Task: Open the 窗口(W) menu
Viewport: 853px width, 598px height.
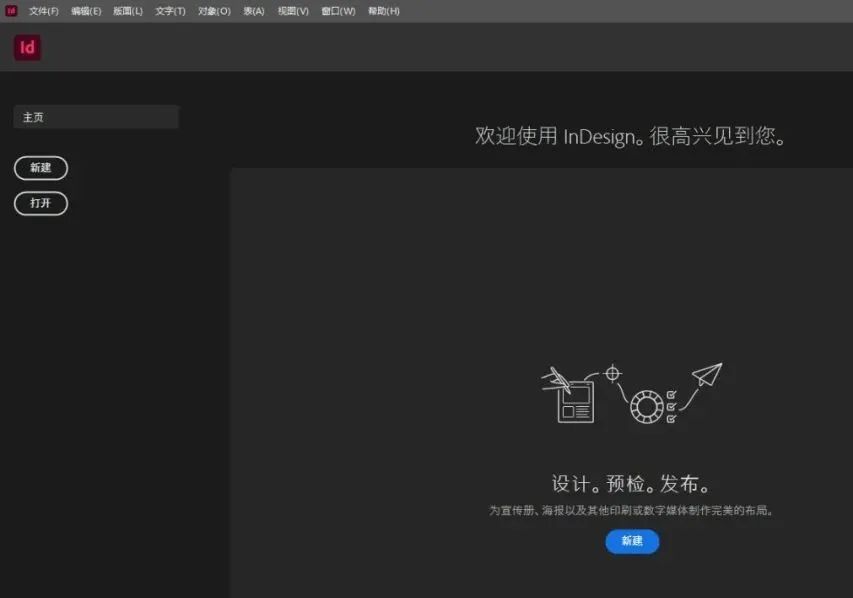Action: pos(338,11)
